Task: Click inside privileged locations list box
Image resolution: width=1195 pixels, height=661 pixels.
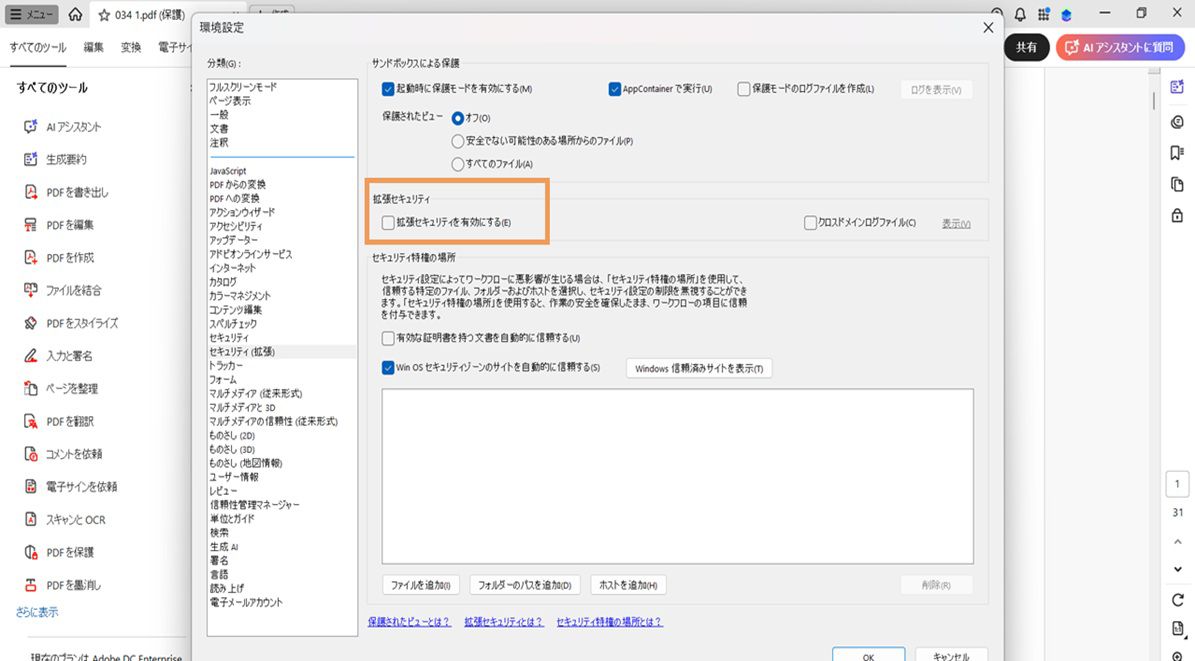Action: tap(678, 476)
